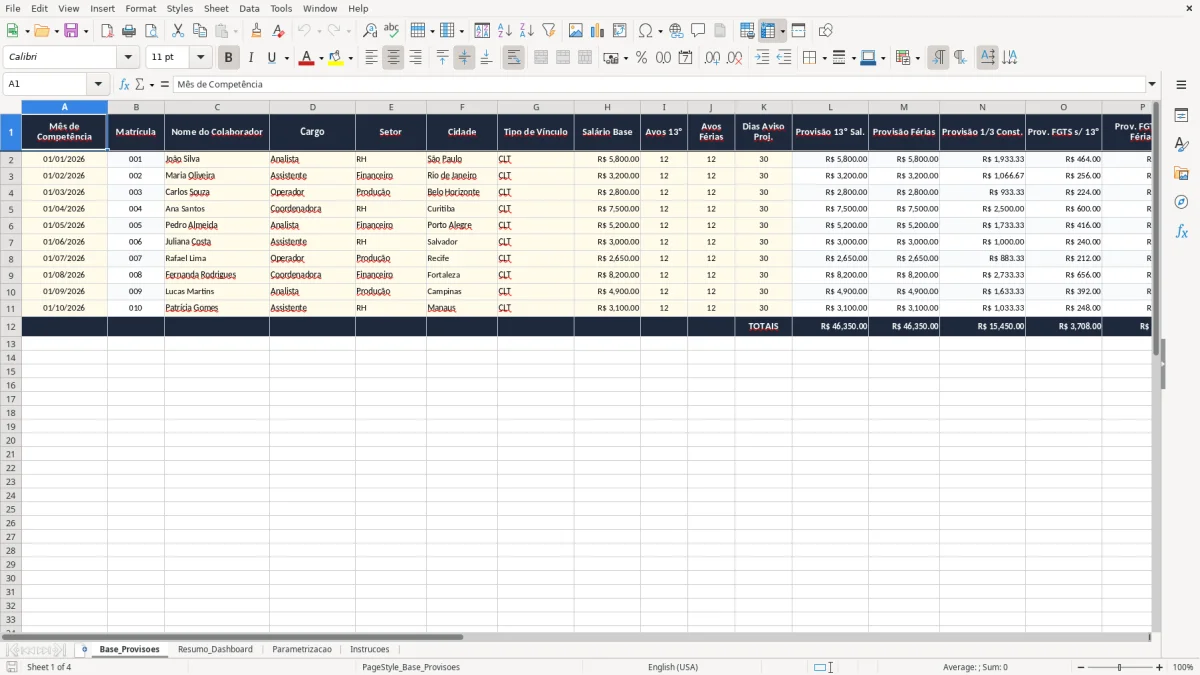
Task: Apply yellow background highlight color
Action: pyautogui.click(x=335, y=58)
